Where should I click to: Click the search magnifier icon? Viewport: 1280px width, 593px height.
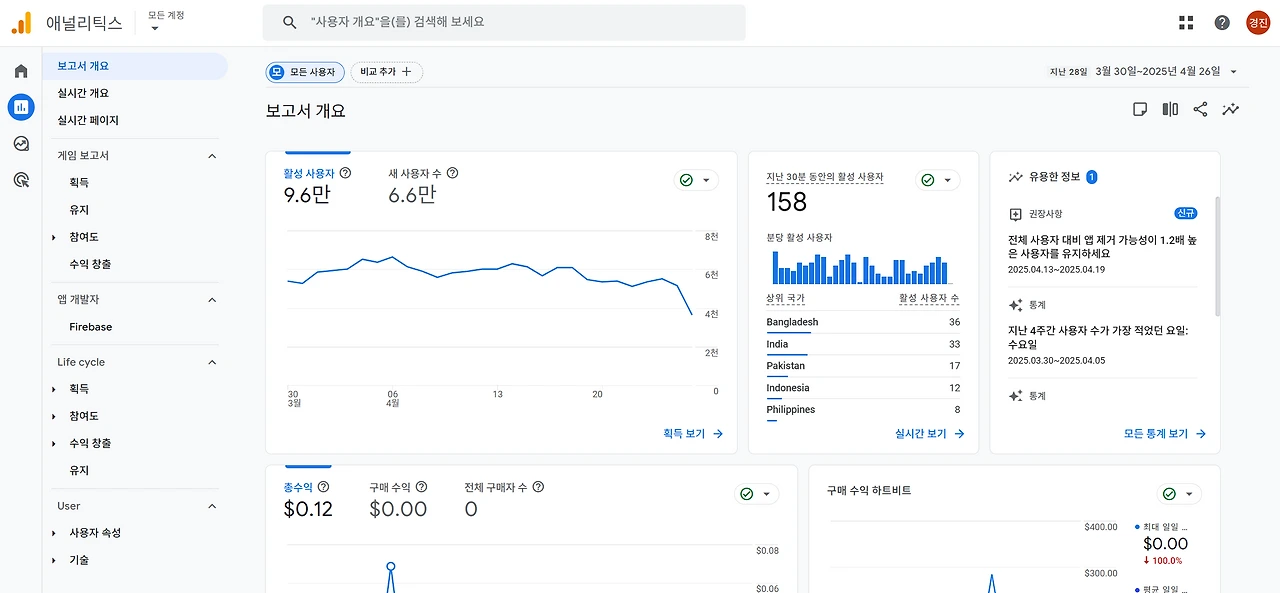point(290,22)
